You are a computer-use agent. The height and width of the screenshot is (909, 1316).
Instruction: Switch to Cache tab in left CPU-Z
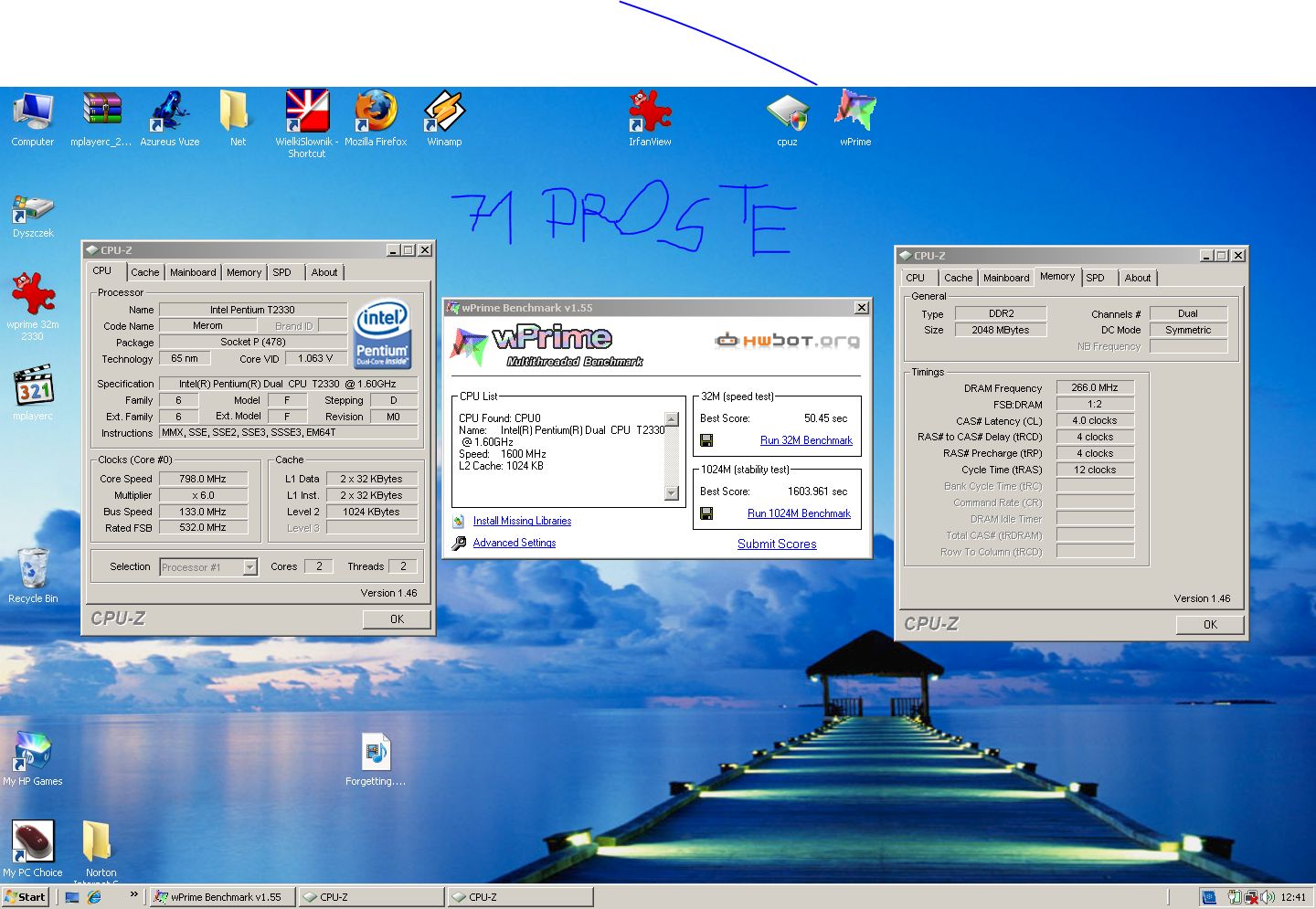pyautogui.click(x=144, y=272)
